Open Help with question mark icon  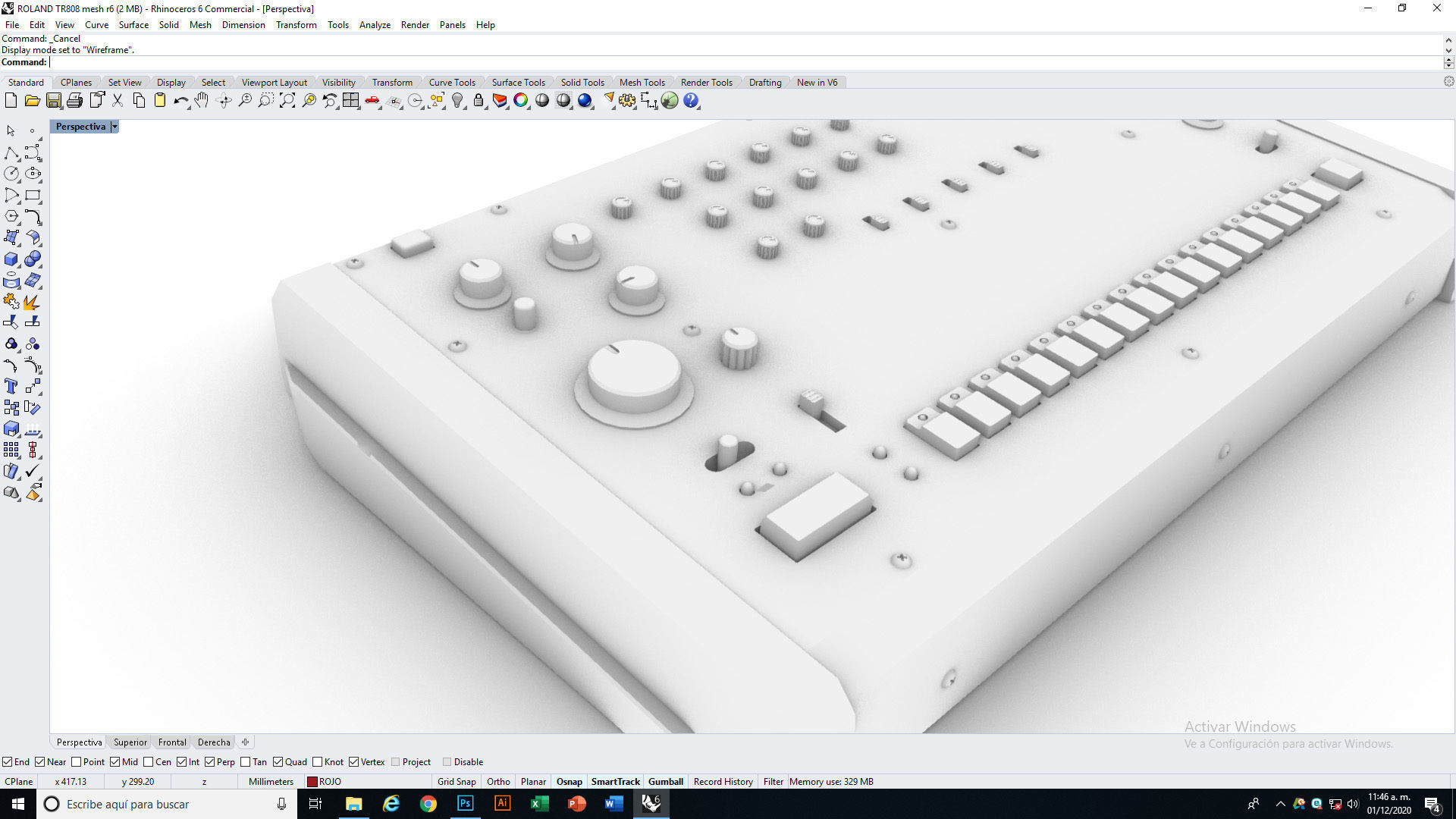point(691,101)
